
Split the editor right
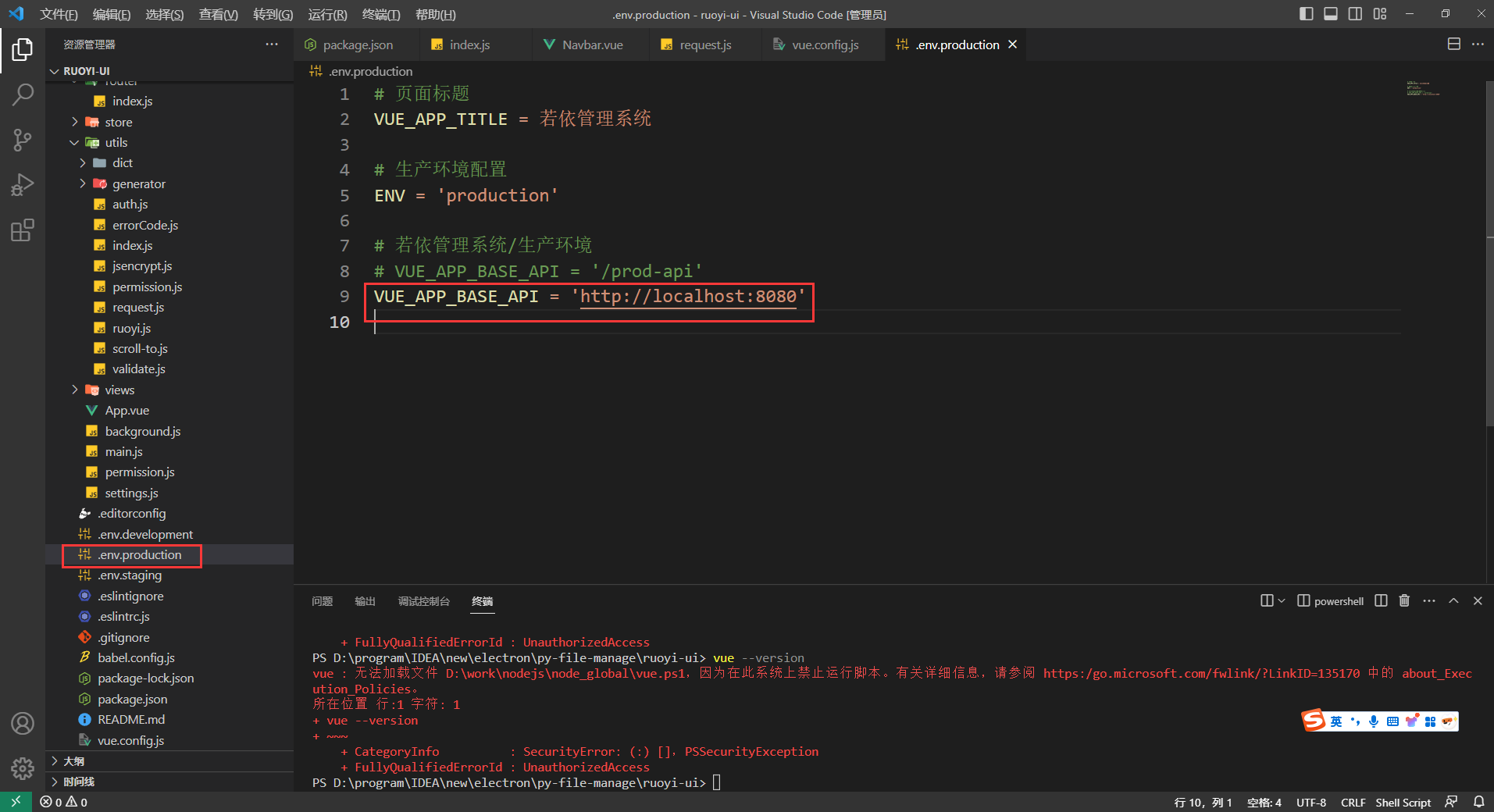(1453, 45)
